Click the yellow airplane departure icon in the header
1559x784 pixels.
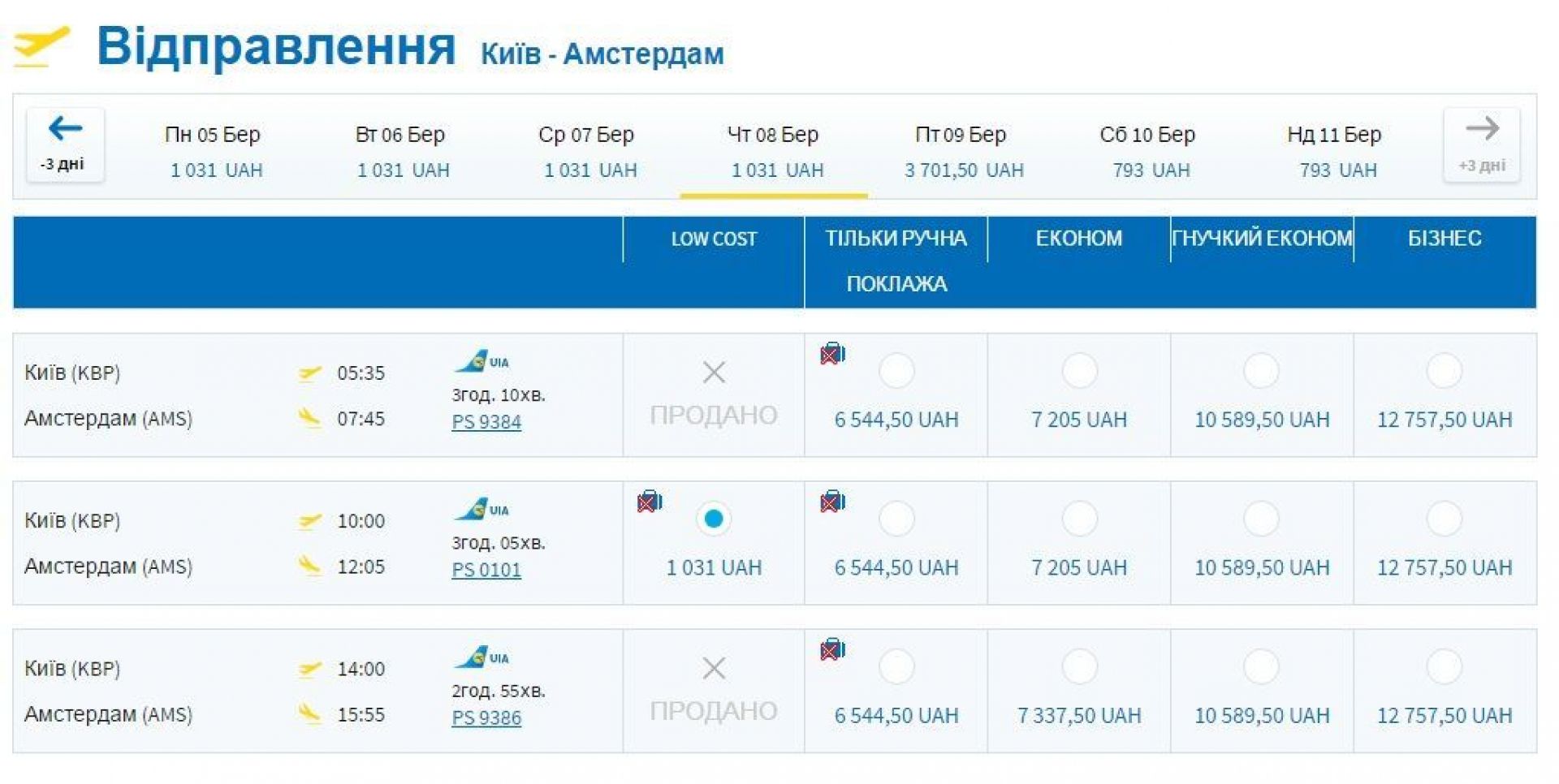[41, 47]
